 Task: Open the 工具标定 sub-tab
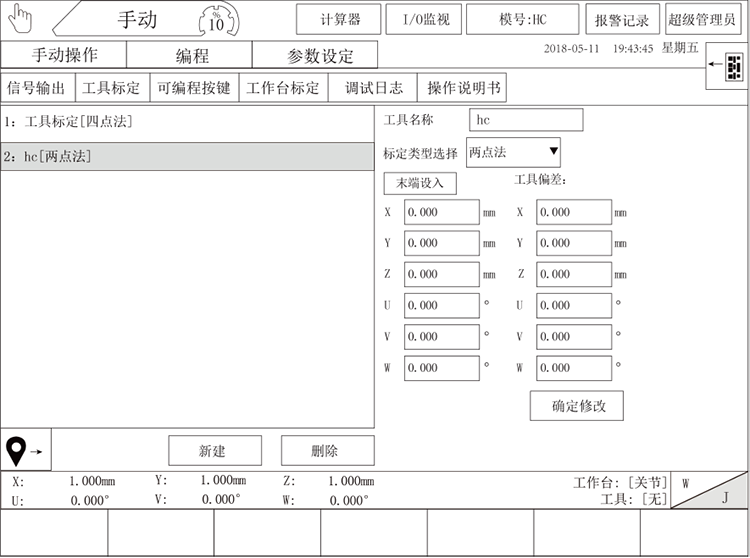point(111,88)
